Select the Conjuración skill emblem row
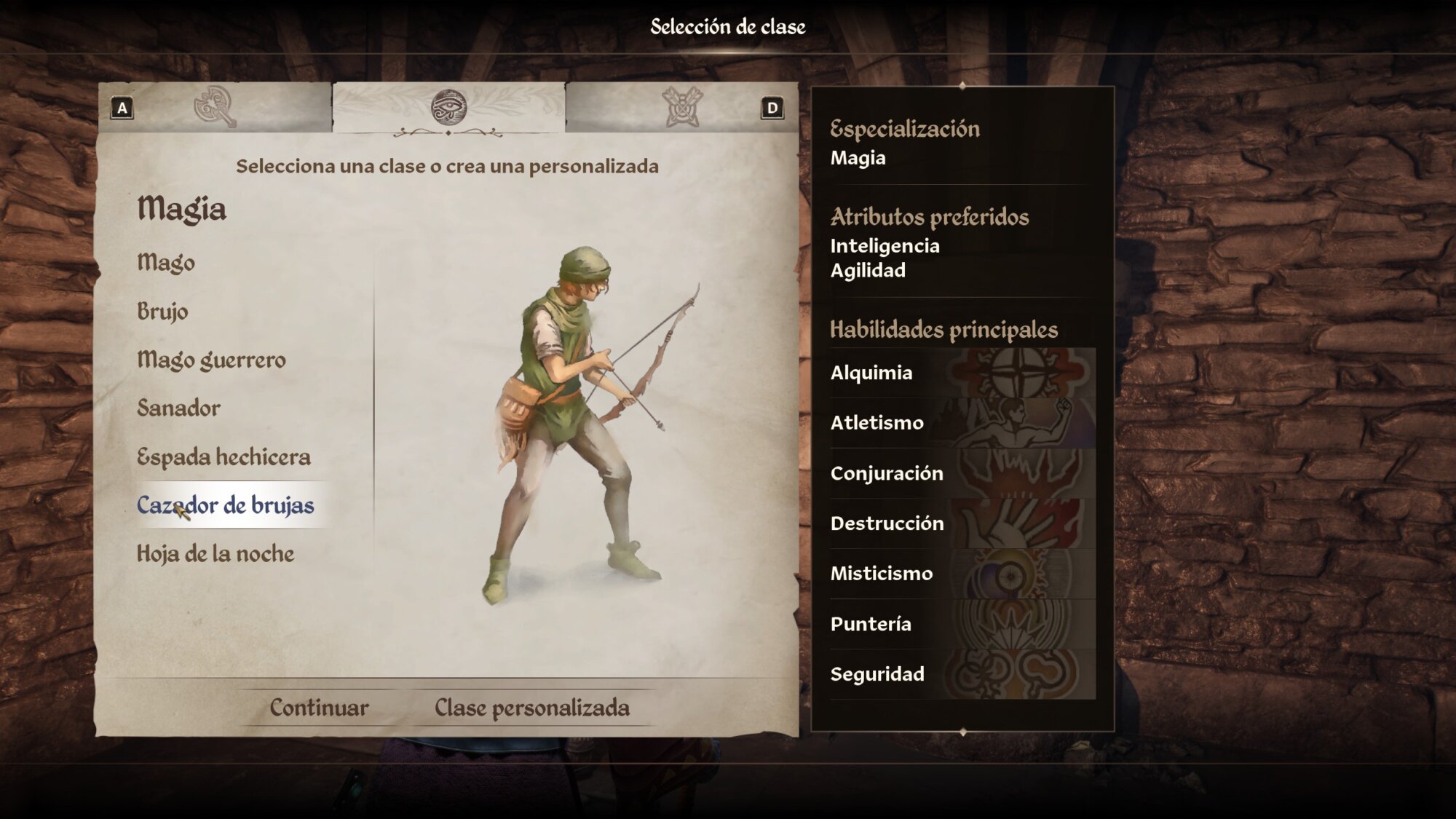This screenshot has height=819, width=1456. pos(962,473)
